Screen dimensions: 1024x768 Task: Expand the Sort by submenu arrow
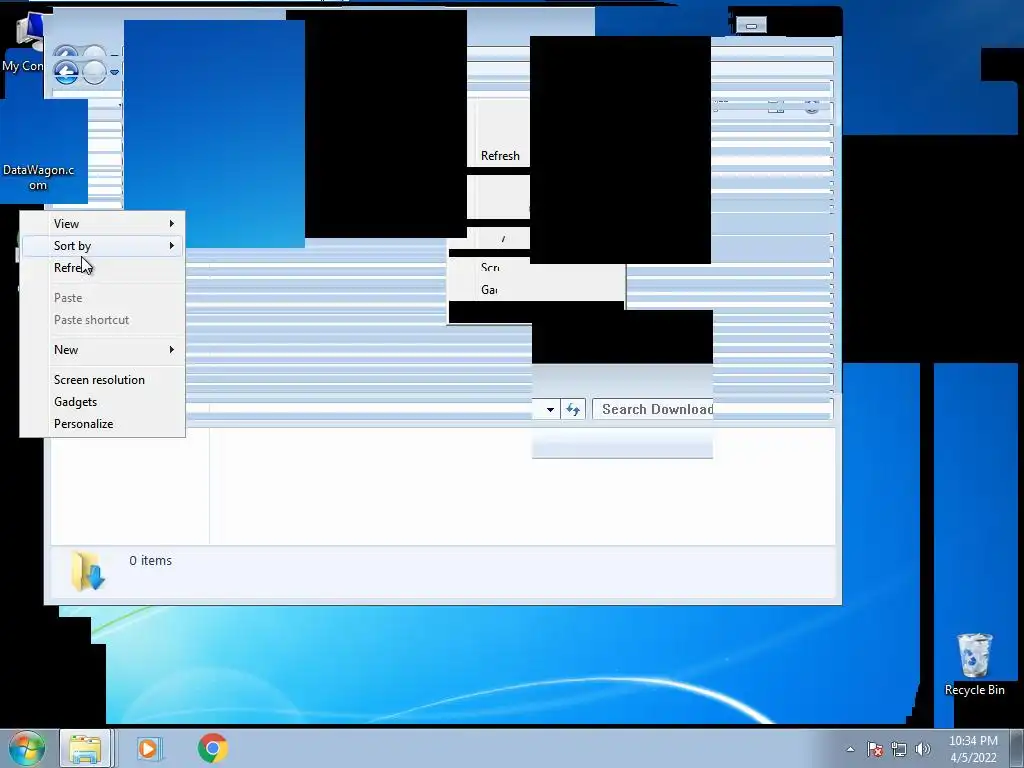[172, 246]
